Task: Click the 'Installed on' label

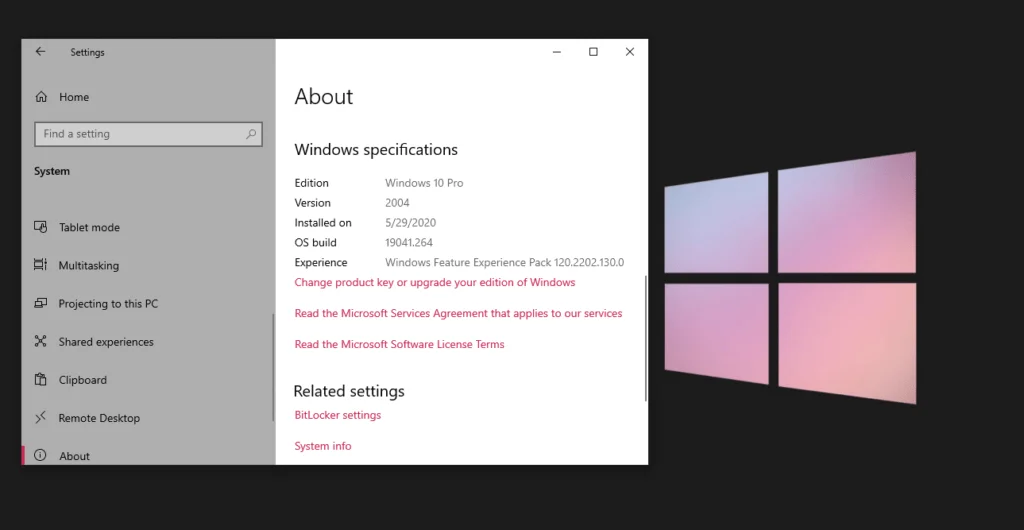Action: coord(323,223)
